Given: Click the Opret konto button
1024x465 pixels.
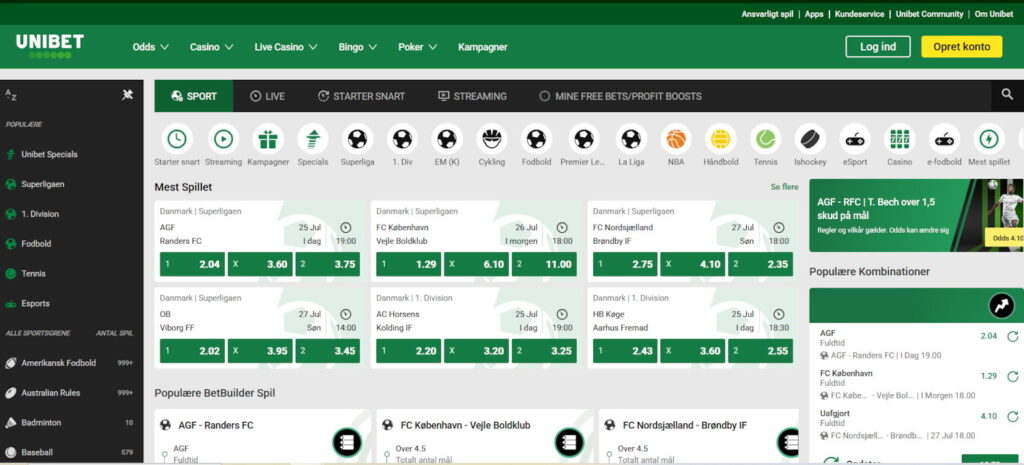Looking at the screenshot, I should 961,46.
